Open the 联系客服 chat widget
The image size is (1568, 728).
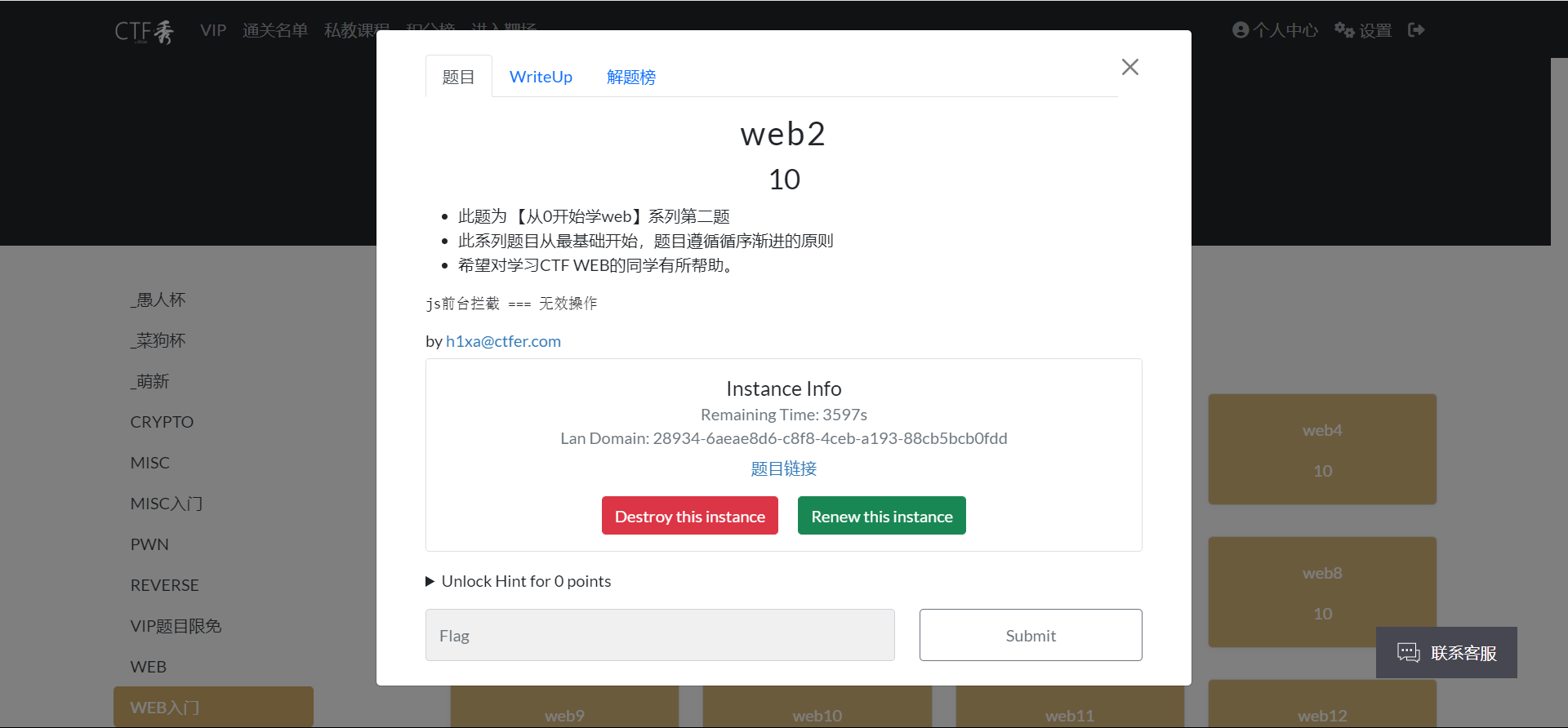pyautogui.click(x=1446, y=652)
